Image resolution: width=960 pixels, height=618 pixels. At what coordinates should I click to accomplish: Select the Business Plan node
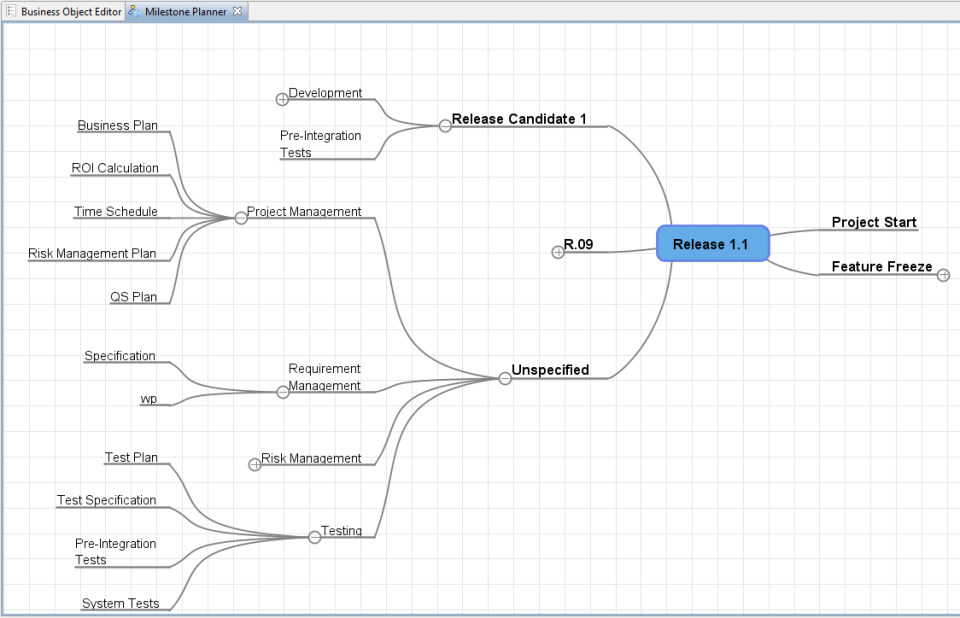point(118,125)
